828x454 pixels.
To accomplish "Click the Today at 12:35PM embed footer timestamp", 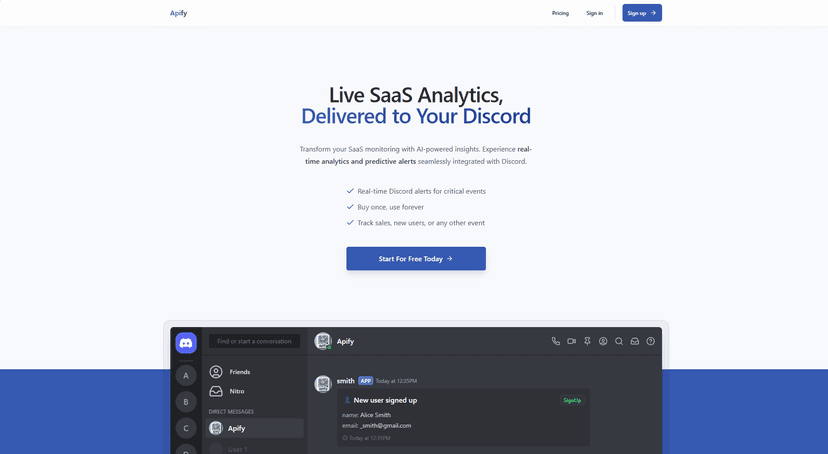I will [x=370, y=438].
